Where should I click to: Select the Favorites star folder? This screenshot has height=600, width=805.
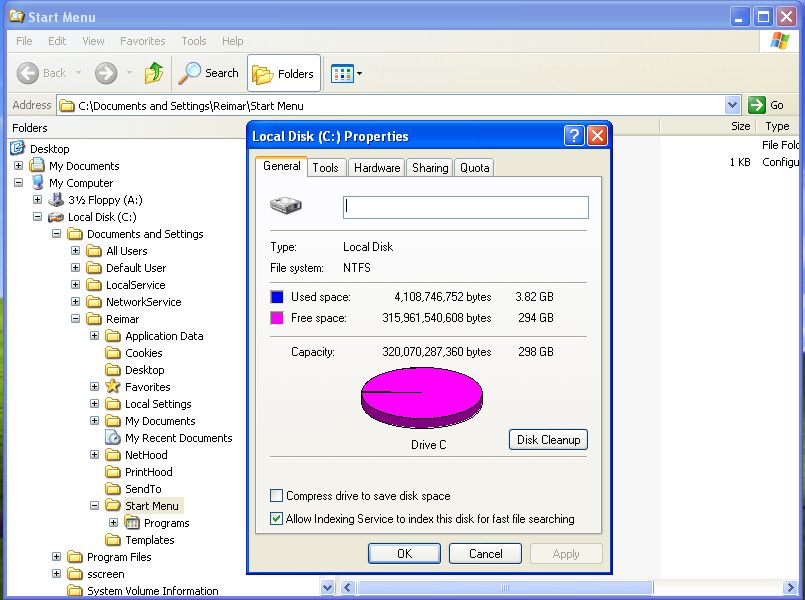coord(112,386)
